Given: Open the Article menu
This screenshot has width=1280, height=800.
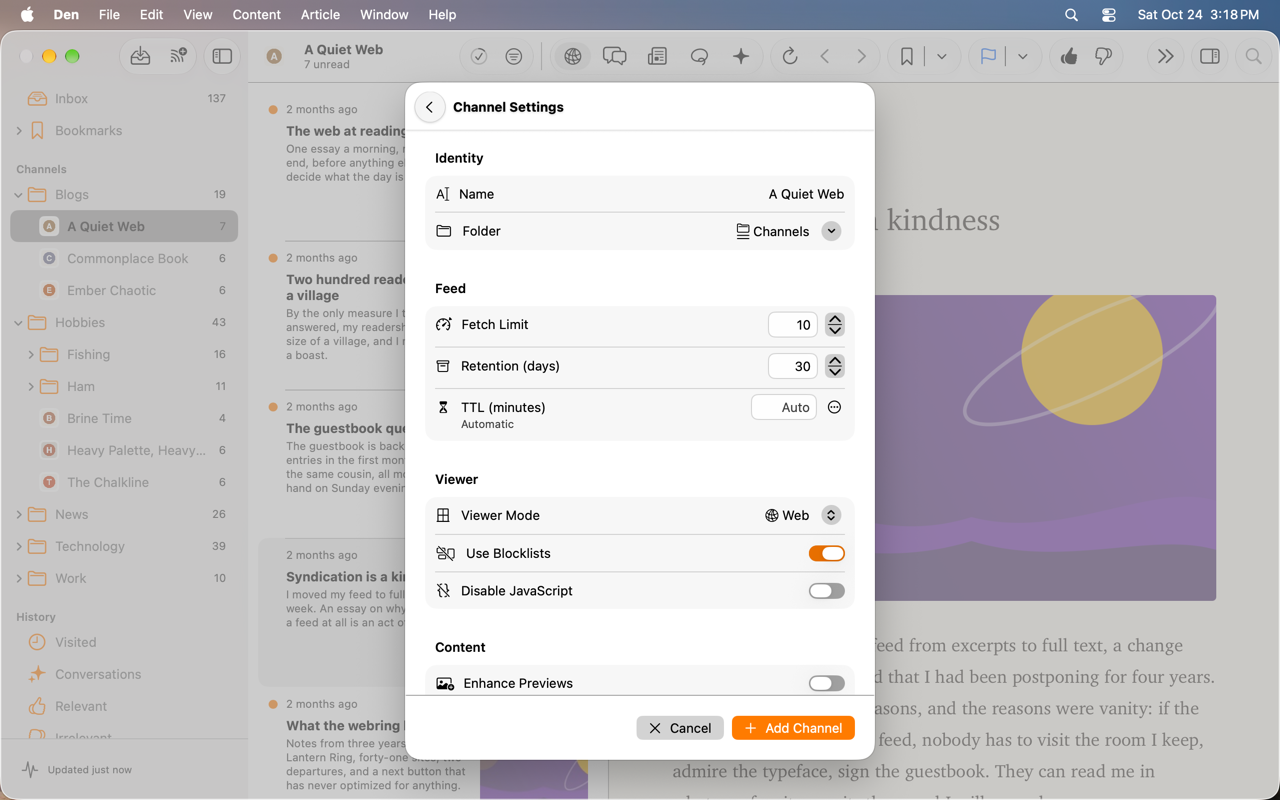Looking at the screenshot, I should 320,15.
